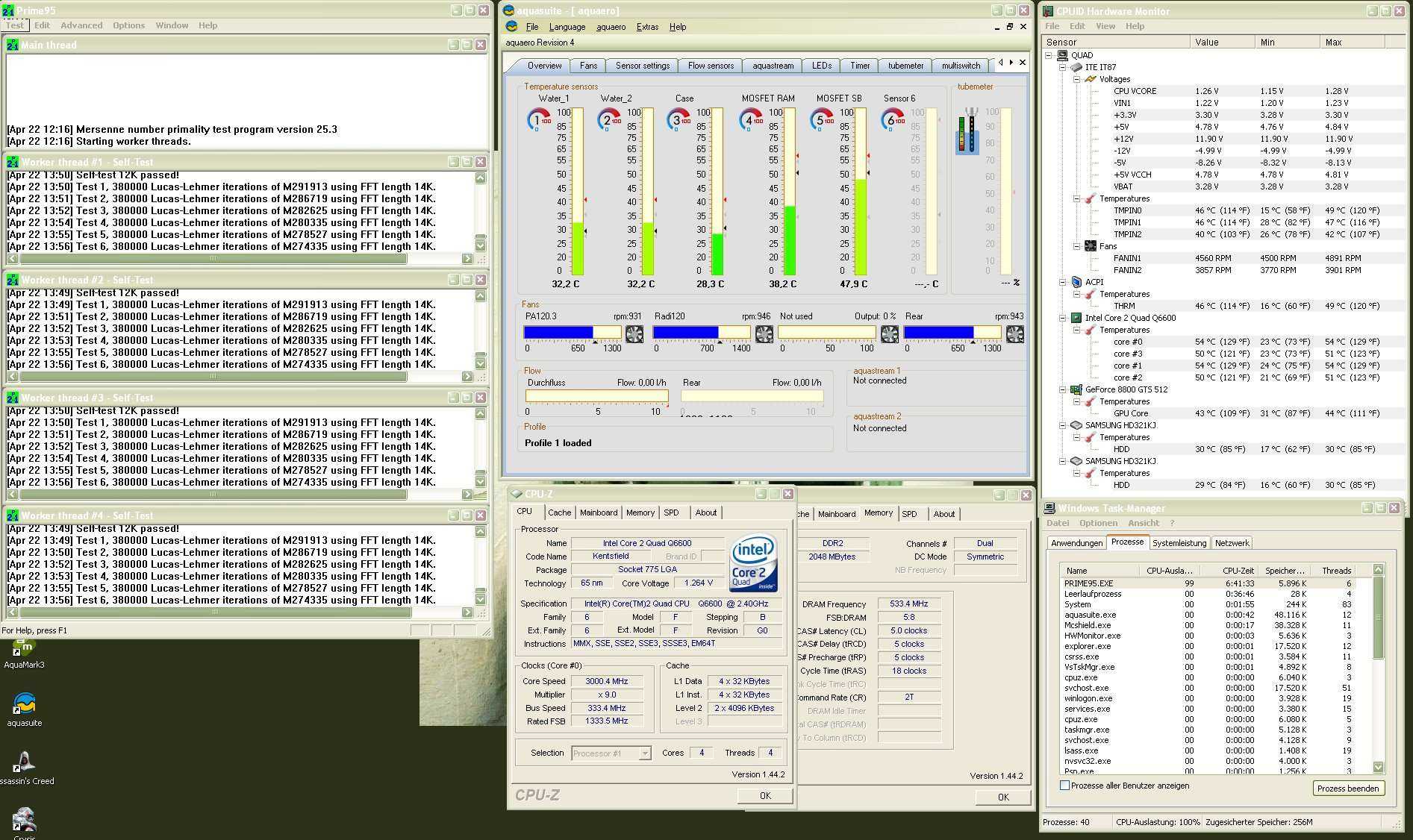Click the Sensor 6 gauge icon

pyautogui.click(x=893, y=119)
